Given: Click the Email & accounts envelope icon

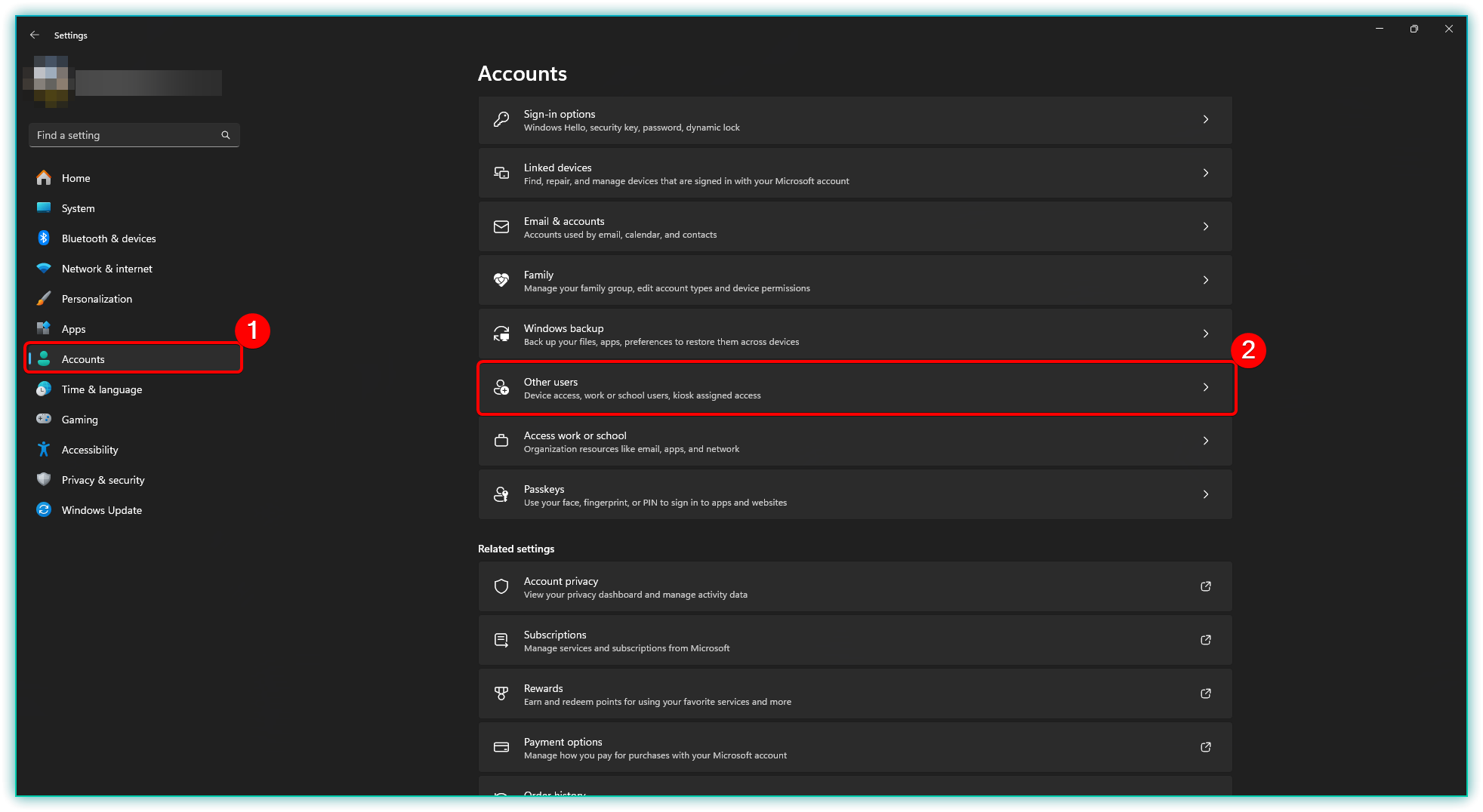Looking at the screenshot, I should click(501, 226).
